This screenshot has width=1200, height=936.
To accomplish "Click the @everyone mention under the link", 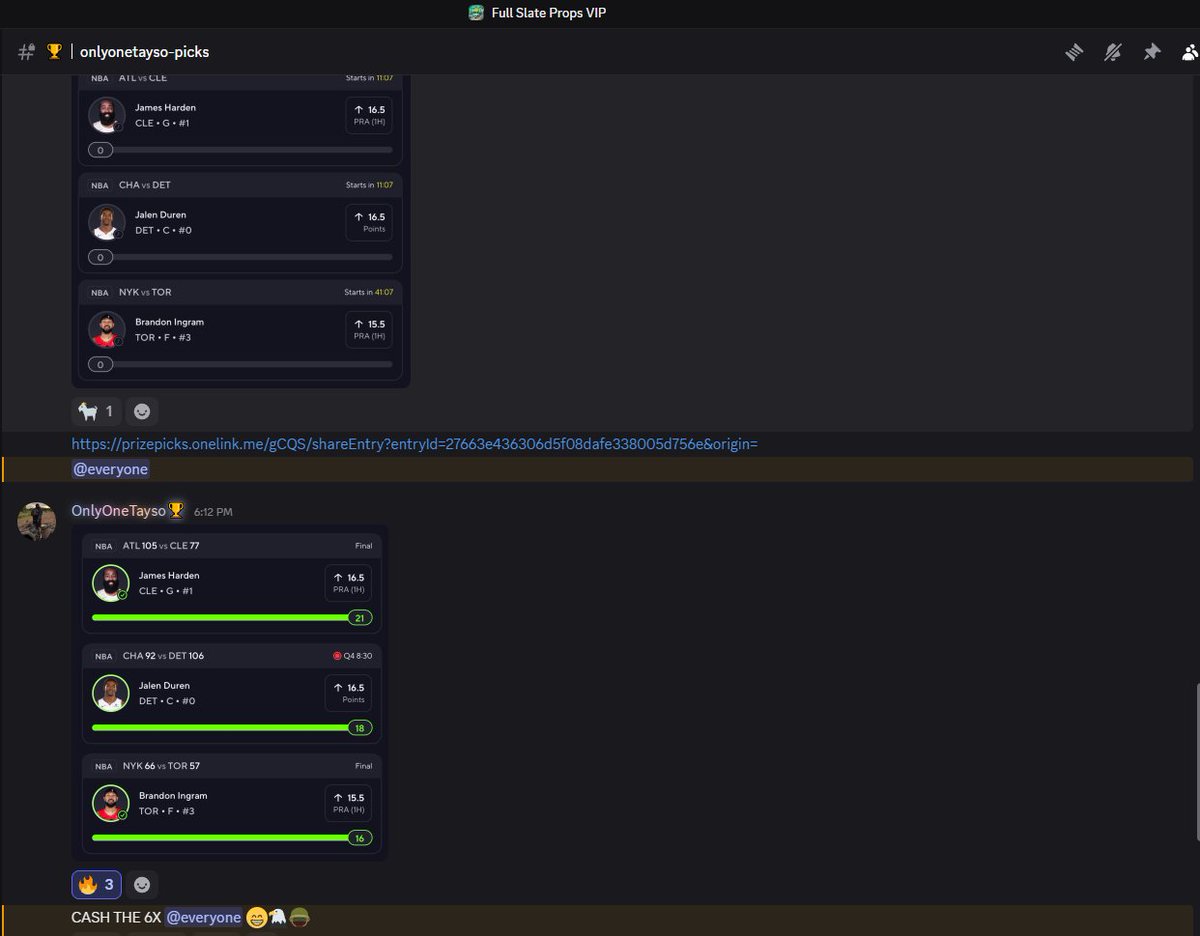I will tap(110, 469).
